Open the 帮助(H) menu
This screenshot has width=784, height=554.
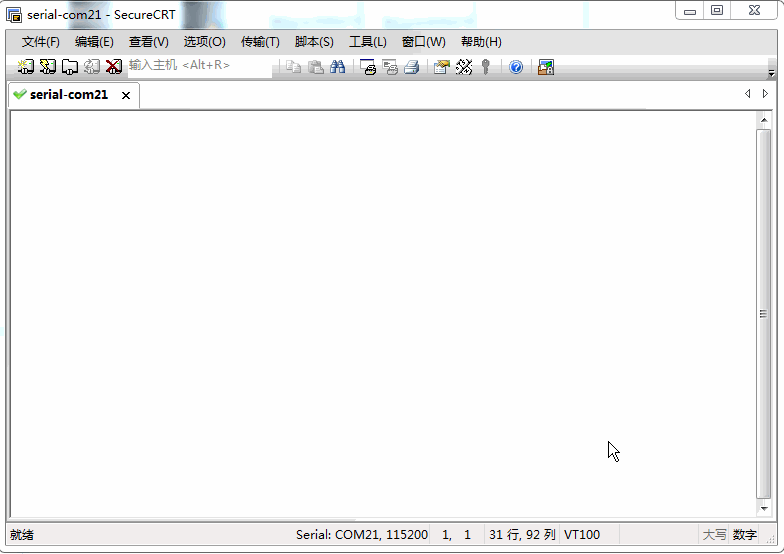click(x=481, y=42)
